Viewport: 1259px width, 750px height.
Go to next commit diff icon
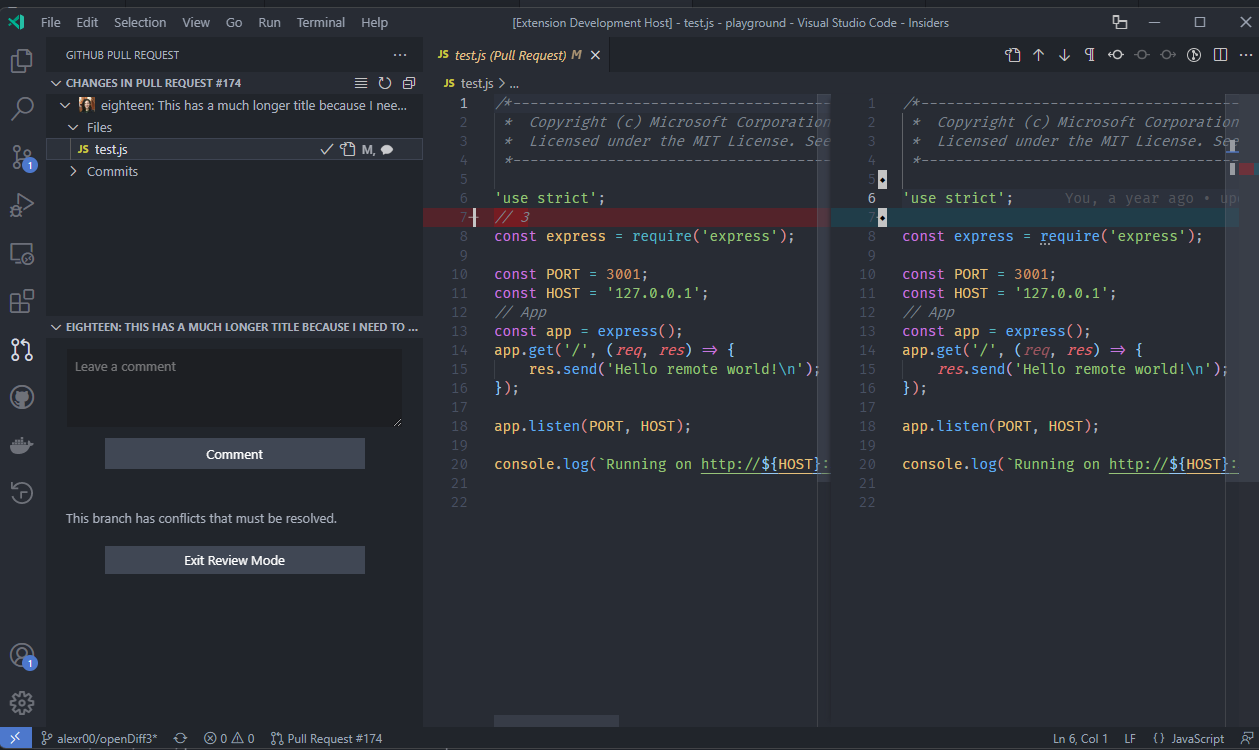(1167, 55)
